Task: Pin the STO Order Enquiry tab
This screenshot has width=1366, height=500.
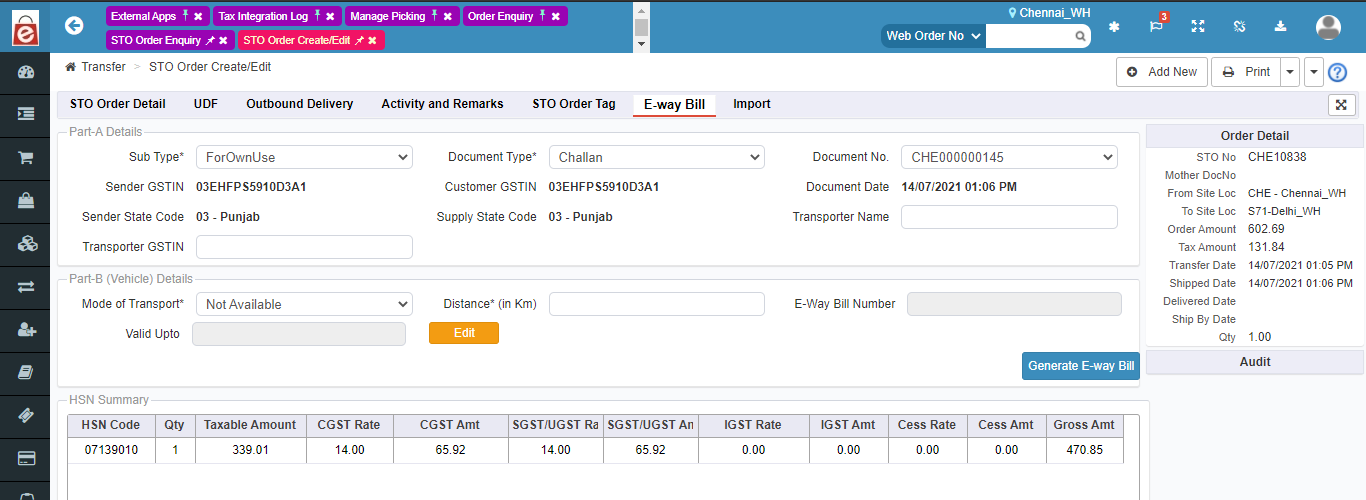Action: pos(210,40)
